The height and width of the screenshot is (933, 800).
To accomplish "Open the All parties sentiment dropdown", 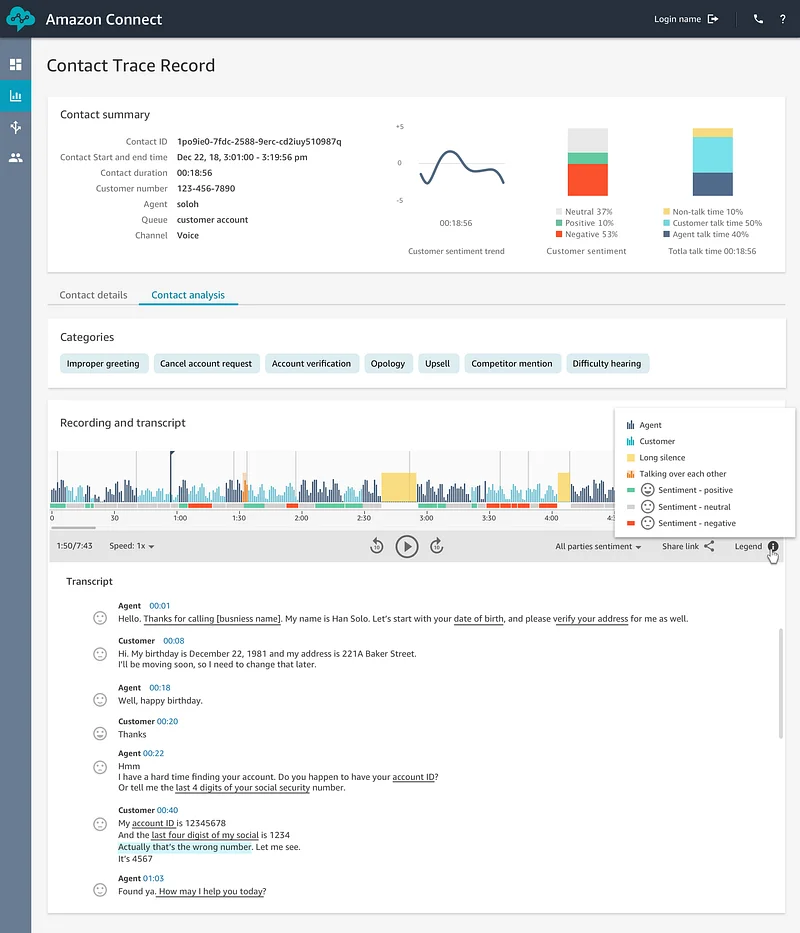I will [x=598, y=546].
